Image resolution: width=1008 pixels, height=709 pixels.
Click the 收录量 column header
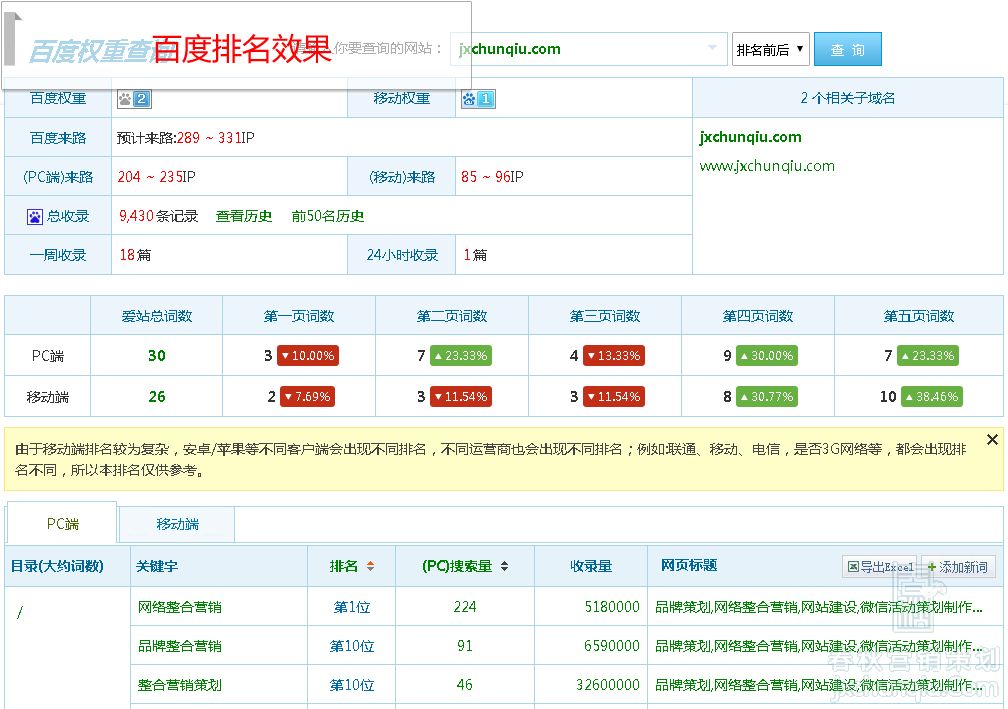(x=591, y=566)
